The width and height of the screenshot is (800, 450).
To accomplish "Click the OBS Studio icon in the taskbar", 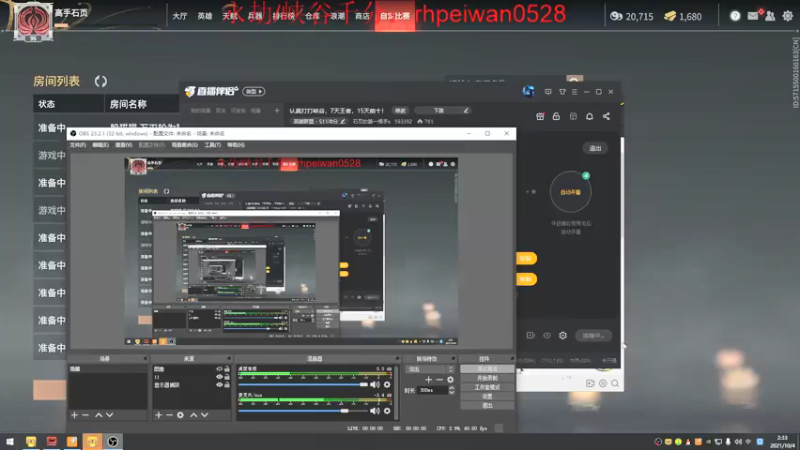I will pos(113,441).
